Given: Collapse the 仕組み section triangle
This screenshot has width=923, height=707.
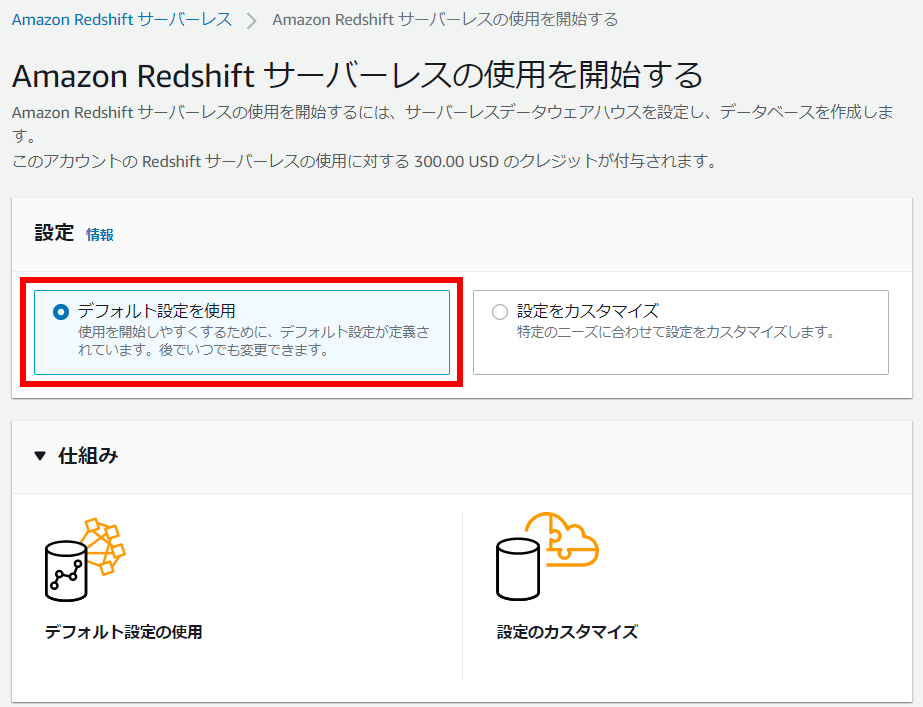Looking at the screenshot, I should 40,455.
